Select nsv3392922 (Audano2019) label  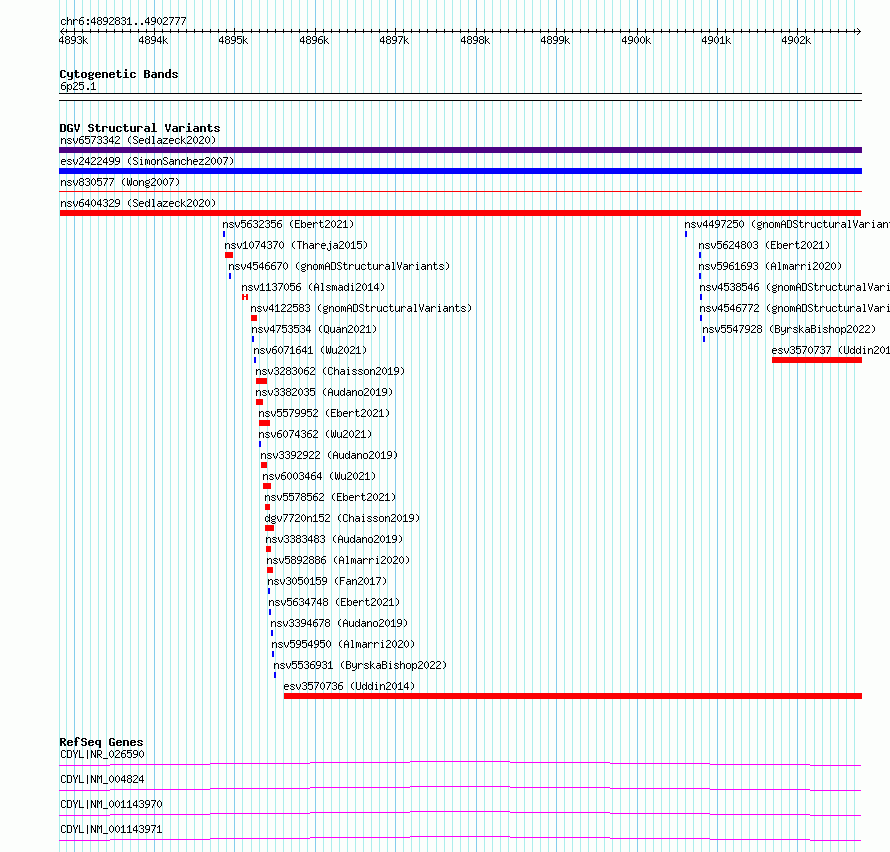click(x=329, y=455)
